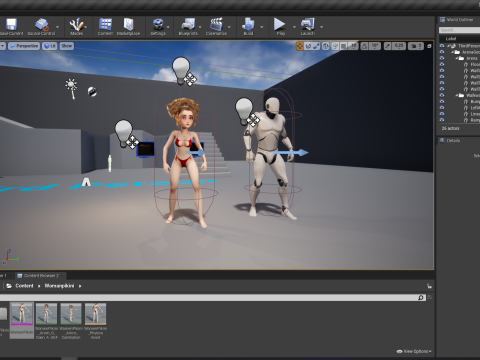Click the Play button in toolbar
480x360 pixels.
point(279,24)
